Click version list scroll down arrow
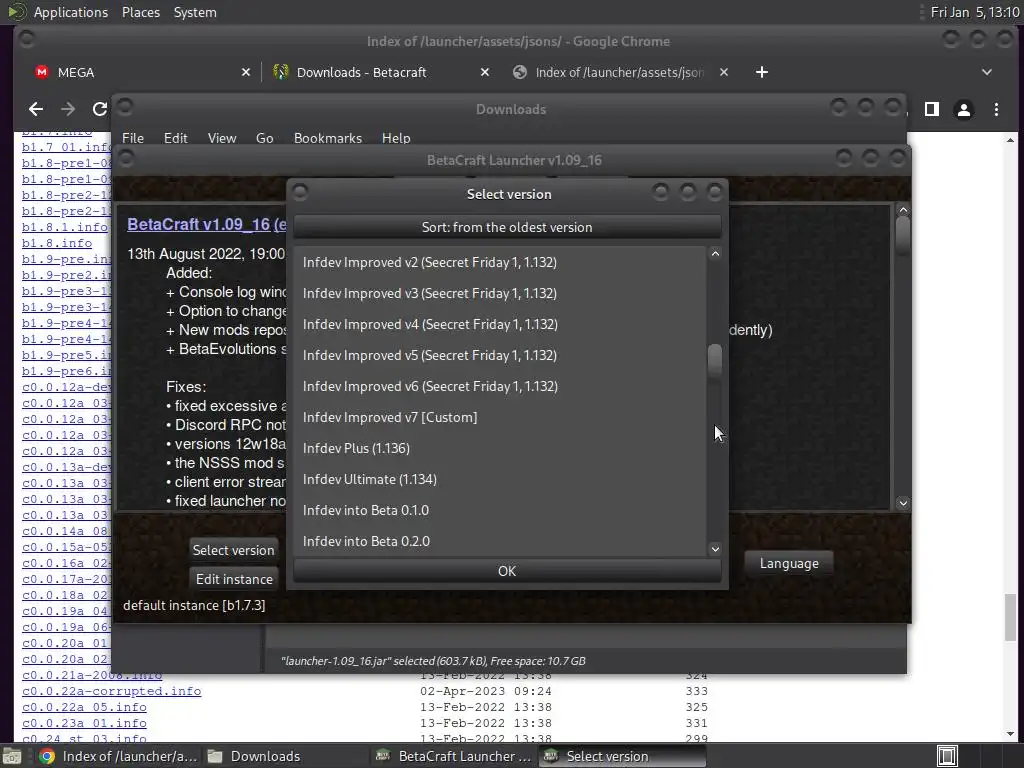Viewport: 1024px width, 768px height. [715, 549]
